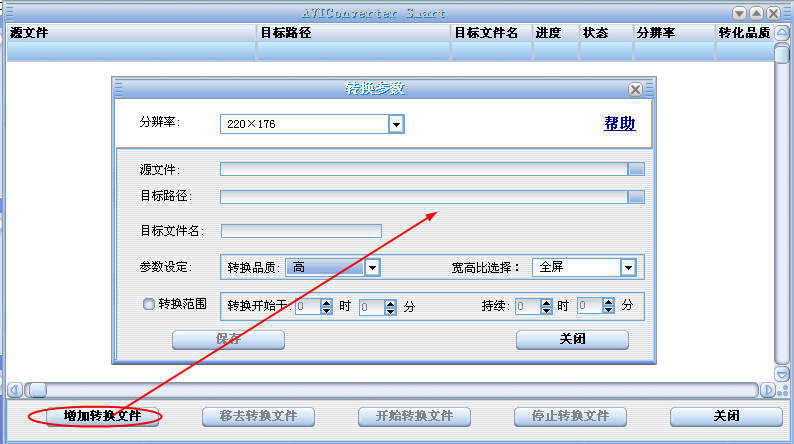
Task: Click the 开始转换文件 button
Action: 414,416
